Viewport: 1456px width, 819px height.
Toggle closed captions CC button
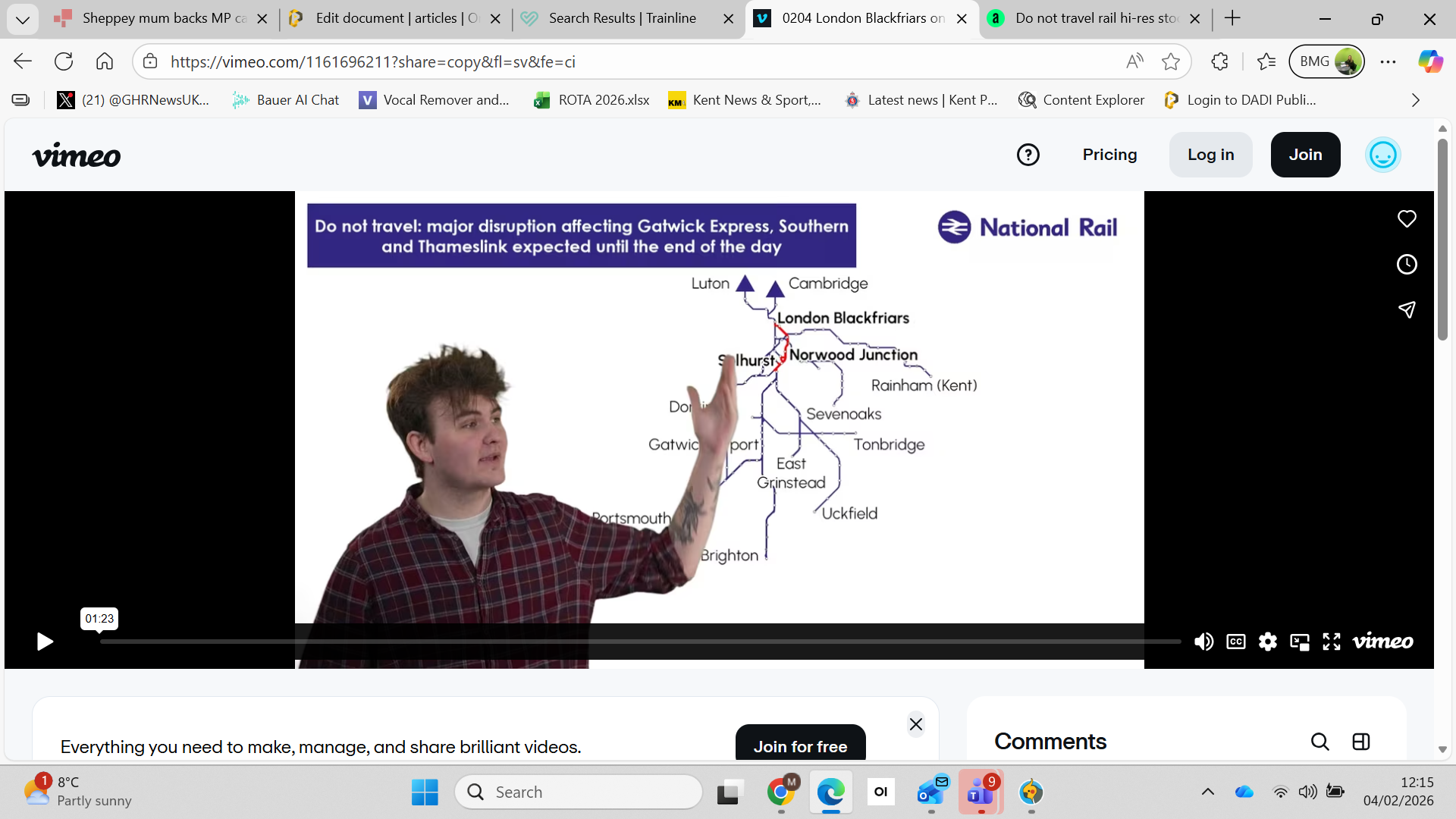tap(1236, 642)
